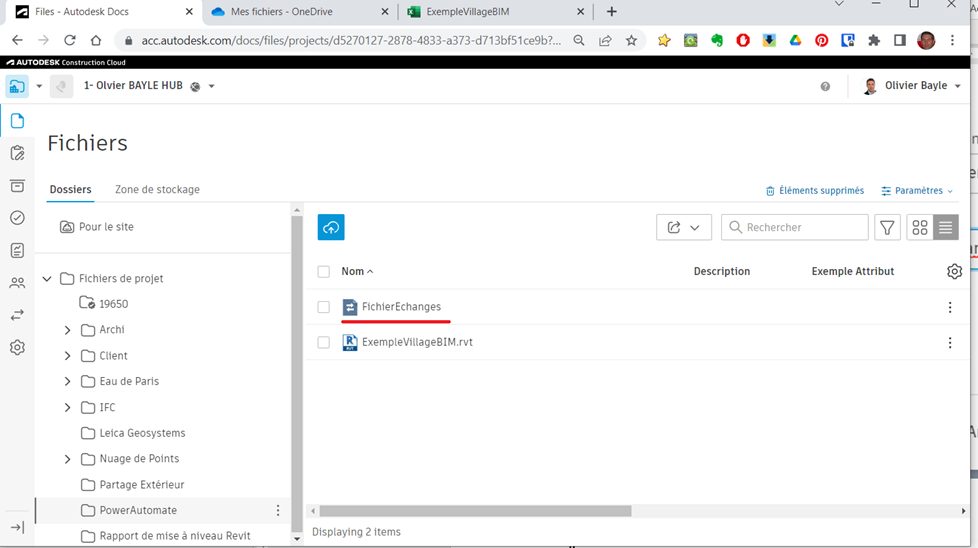
Task: Open the Files module icon in left sidebar
Action: pyautogui.click(x=17, y=120)
